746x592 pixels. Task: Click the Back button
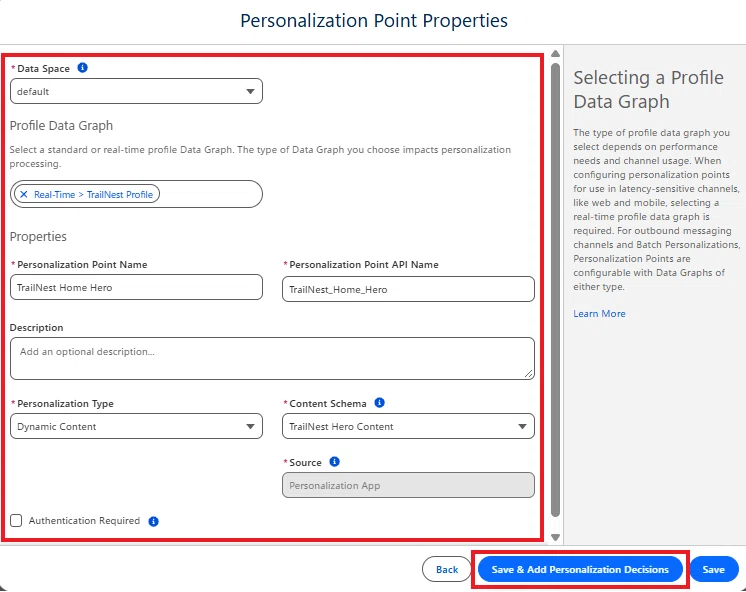coord(447,569)
